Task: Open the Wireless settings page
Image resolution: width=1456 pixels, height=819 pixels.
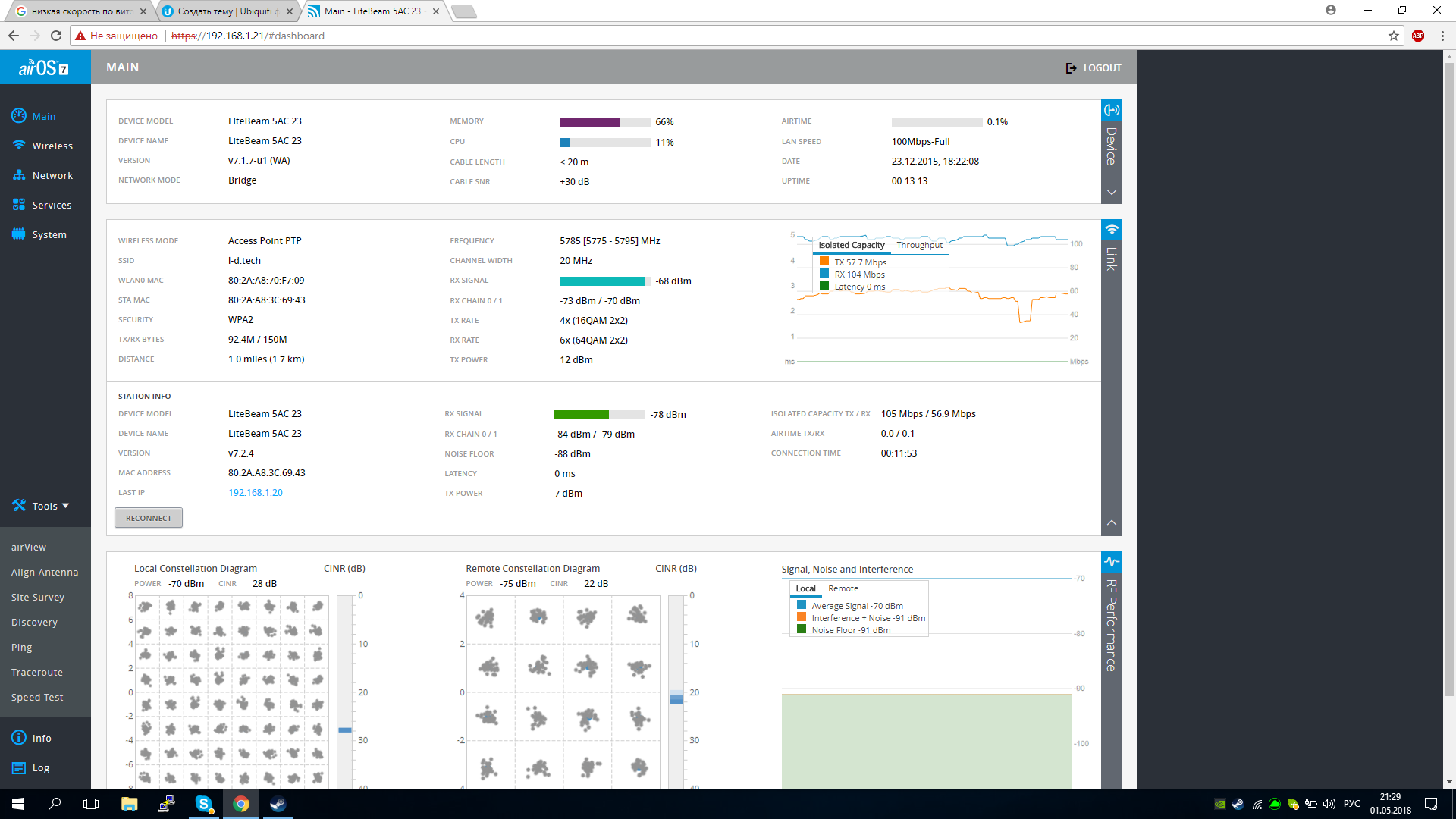Action: 43,146
